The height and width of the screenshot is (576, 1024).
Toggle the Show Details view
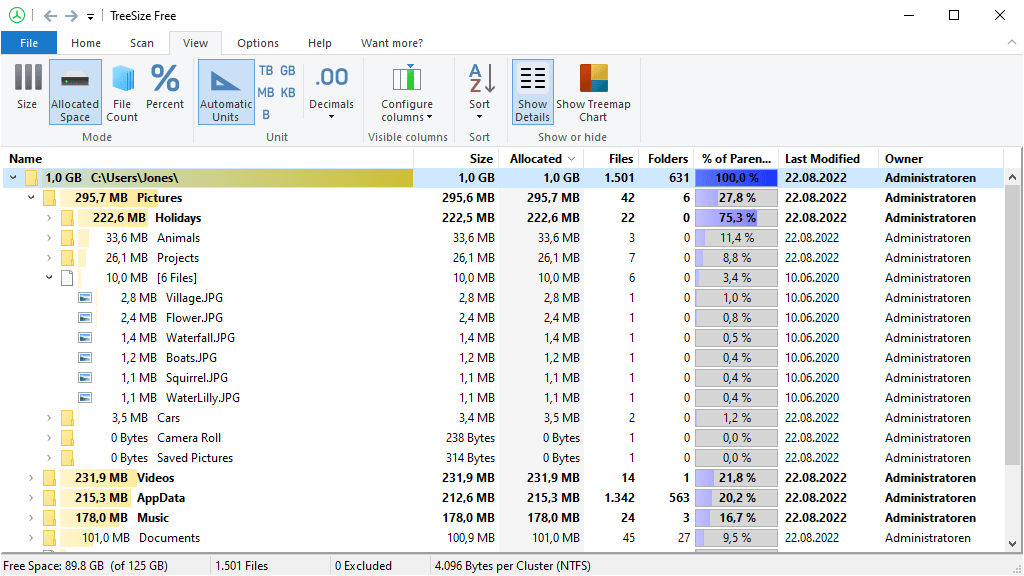pyautogui.click(x=532, y=91)
